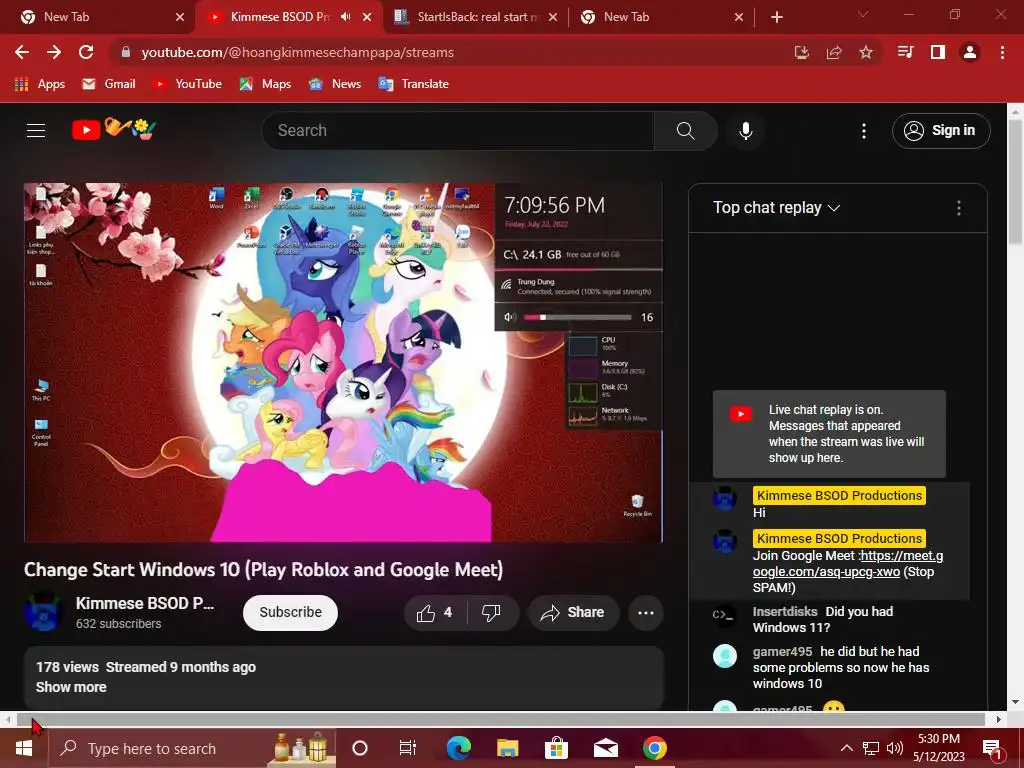Click Windows taskbar search box
The width and height of the screenshot is (1024, 768).
[x=193, y=748]
